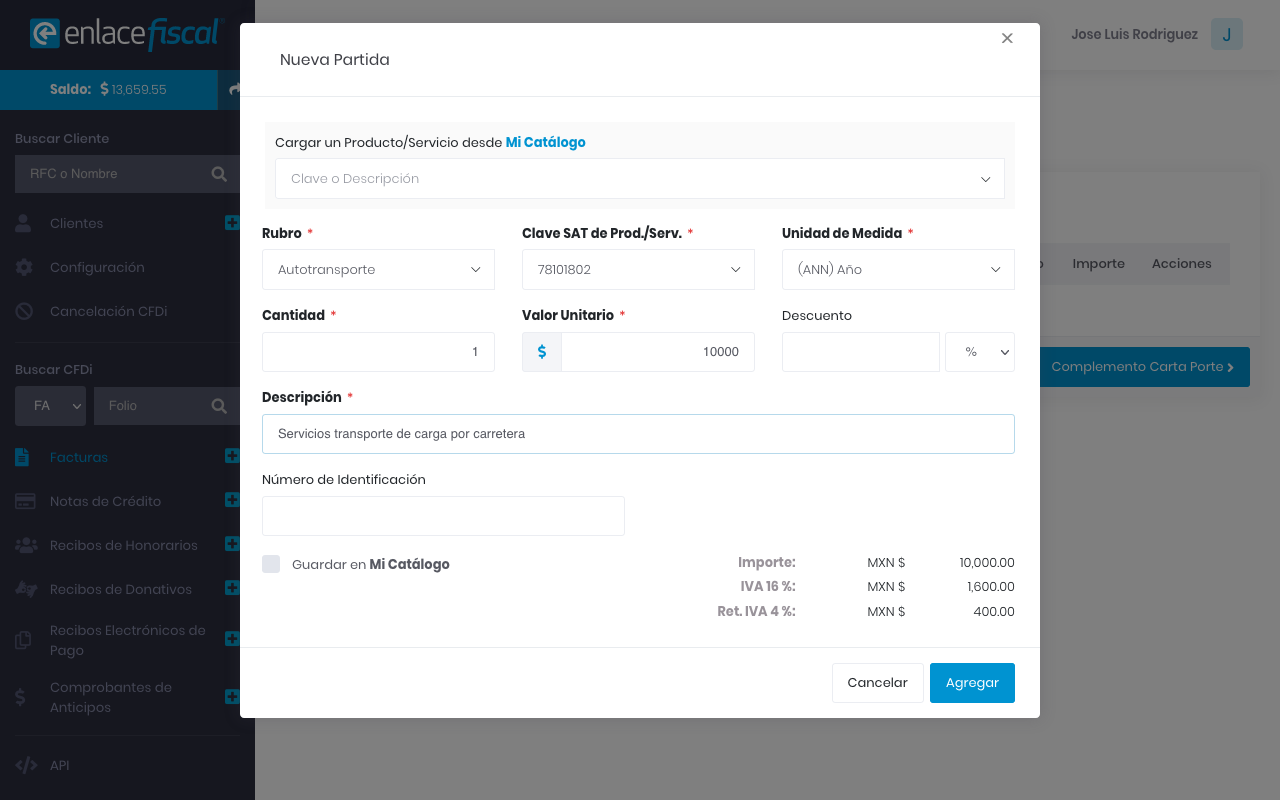Open Cancelación CFDi in the sidebar
This screenshot has width=1280, height=800.
(x=109, y=312)
